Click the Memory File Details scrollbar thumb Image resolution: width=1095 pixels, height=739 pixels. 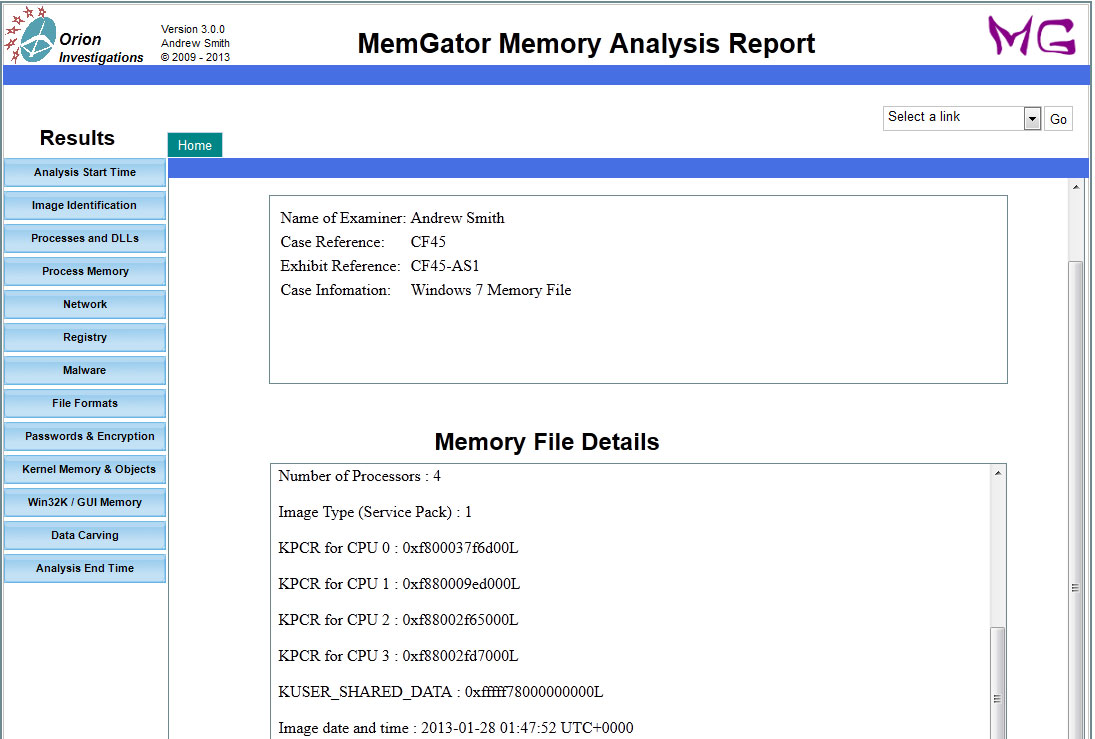tap(998, 683)
